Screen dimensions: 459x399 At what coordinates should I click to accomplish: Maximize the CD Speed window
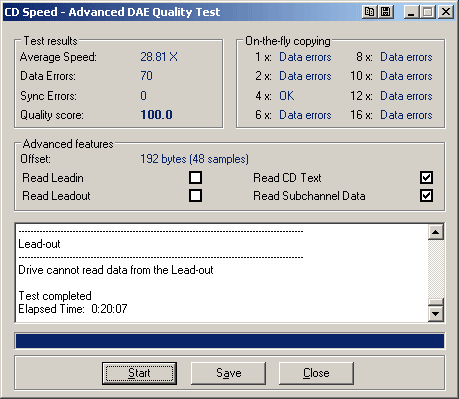(427, 12)
